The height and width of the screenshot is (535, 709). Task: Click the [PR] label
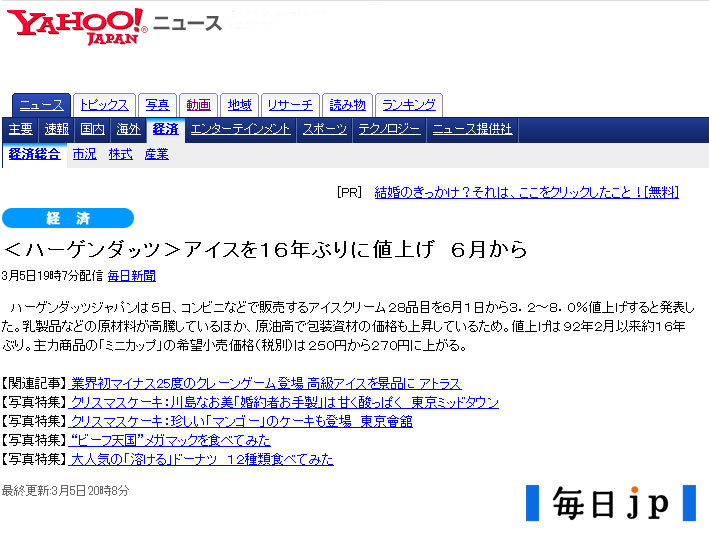click(350, 193)
